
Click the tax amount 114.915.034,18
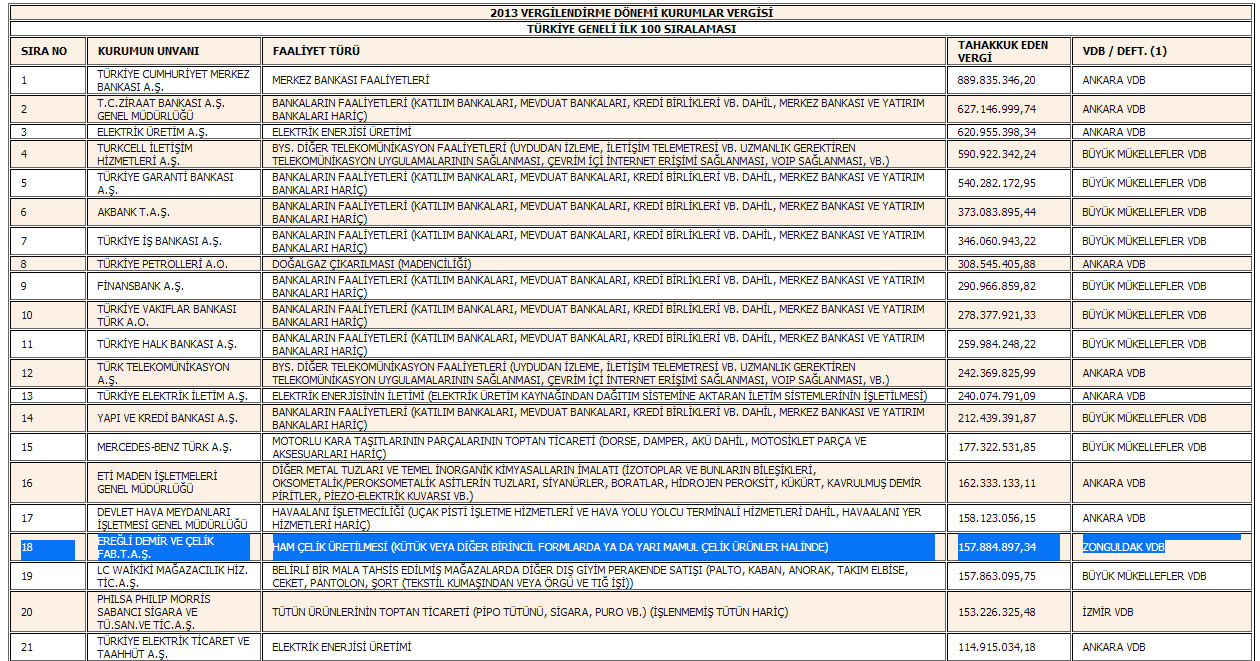pyautogui.click(x=996, y=647)
